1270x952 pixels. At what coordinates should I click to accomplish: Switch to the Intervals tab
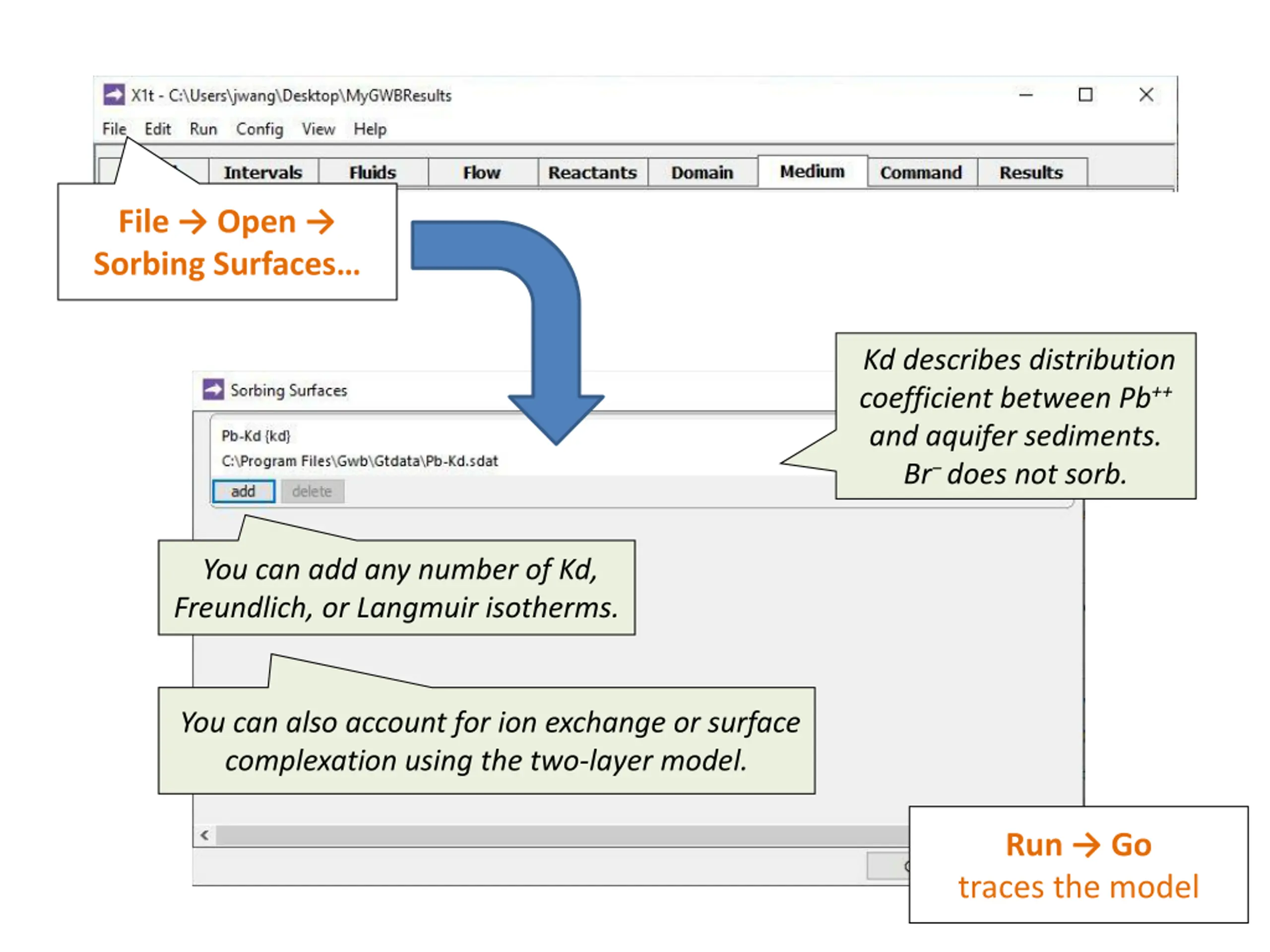point(263,173)
